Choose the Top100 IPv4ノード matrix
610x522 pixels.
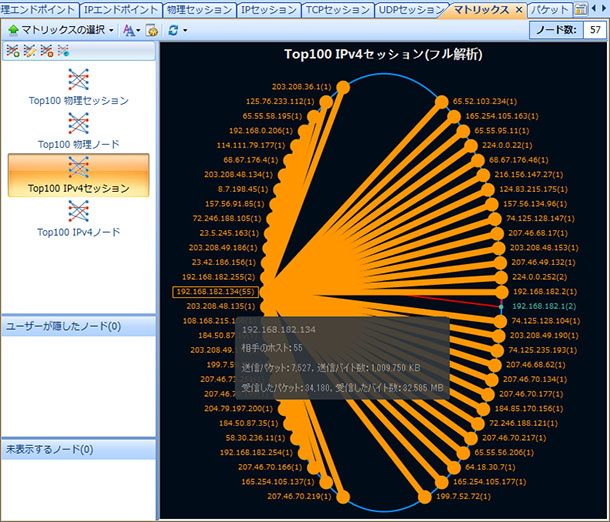[78, 210]
